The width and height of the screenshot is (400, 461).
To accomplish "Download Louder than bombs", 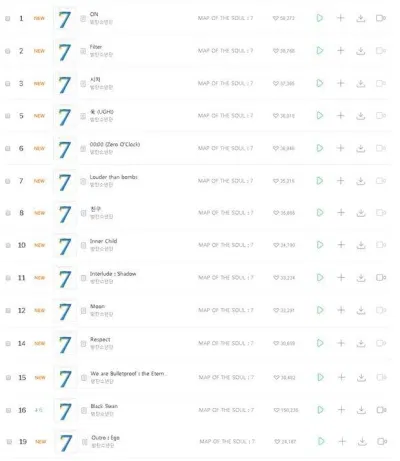I will tap(361, 181).
